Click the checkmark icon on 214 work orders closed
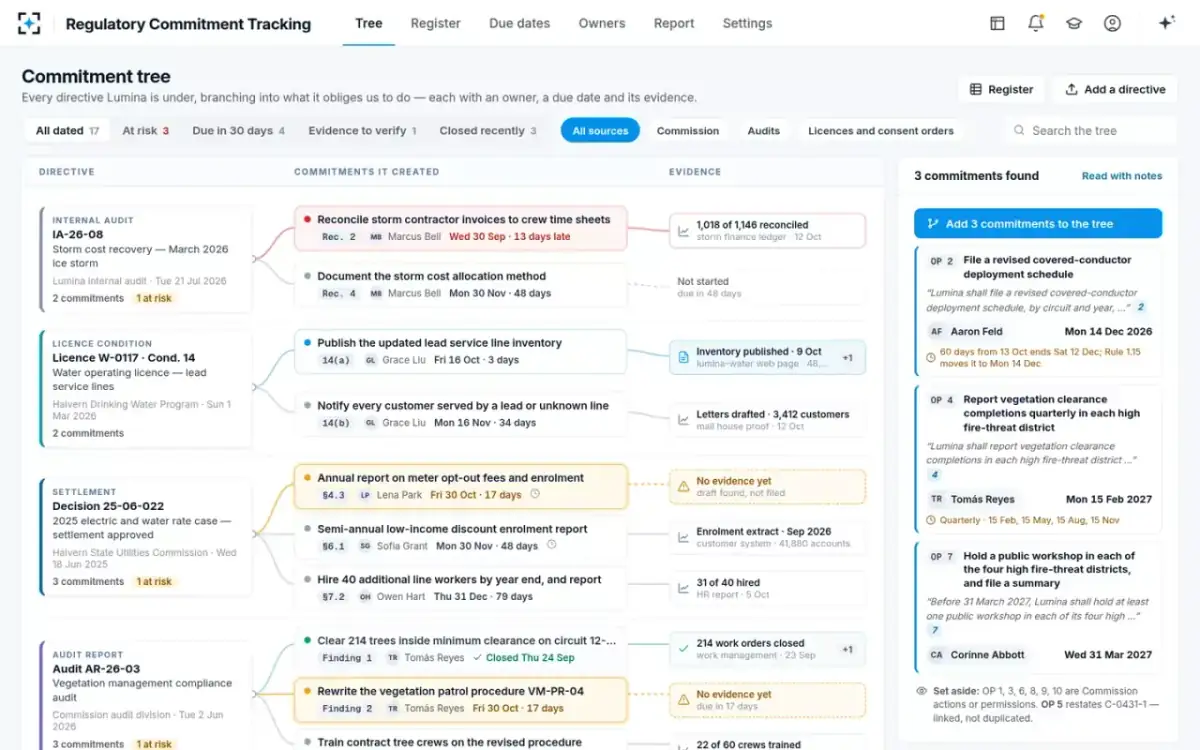The height and width of the screenshot is (750, 1200). pos(684,649)
